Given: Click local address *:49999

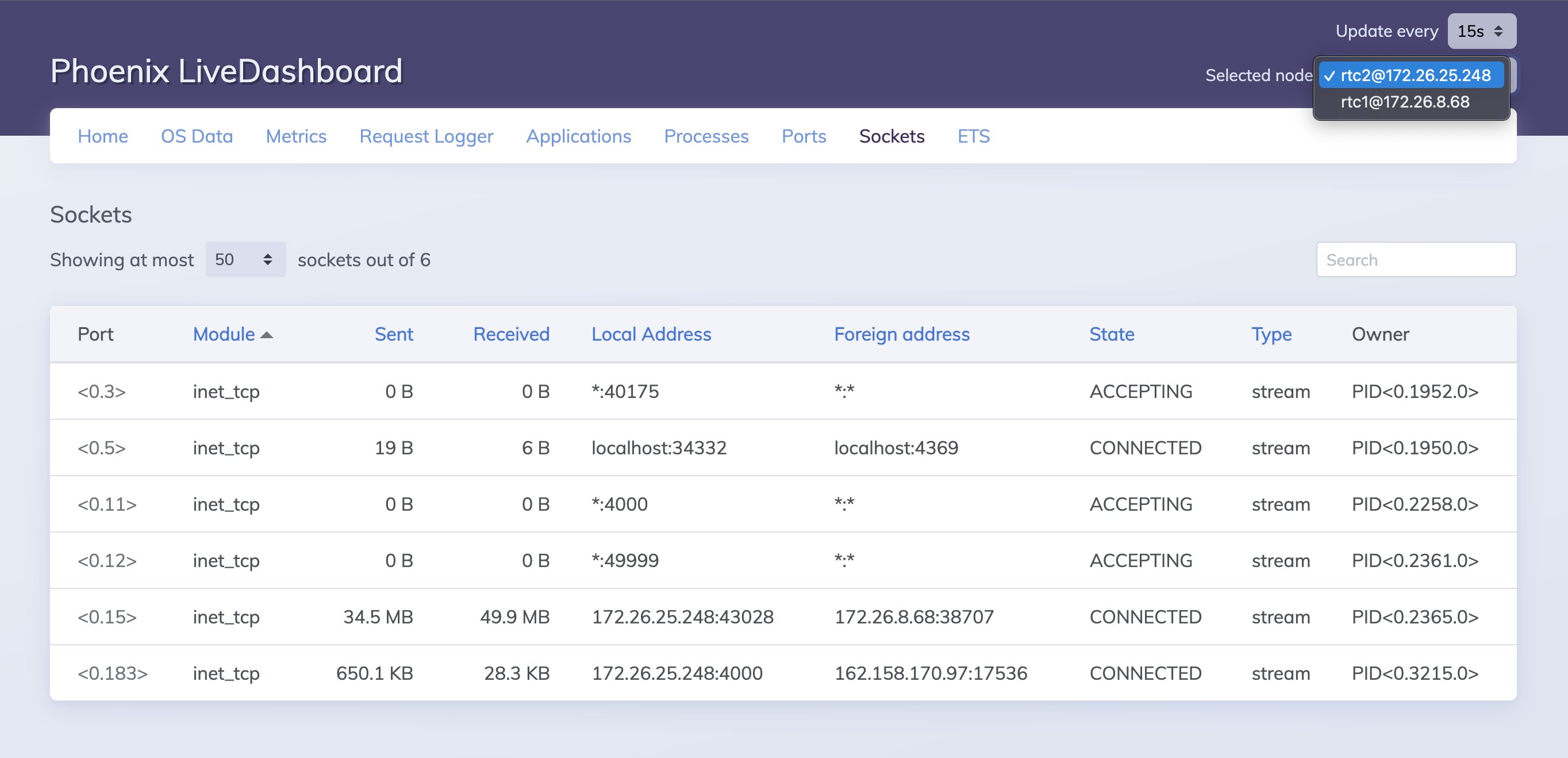Looking at the screenshot, I should click(x=625, y=561).
